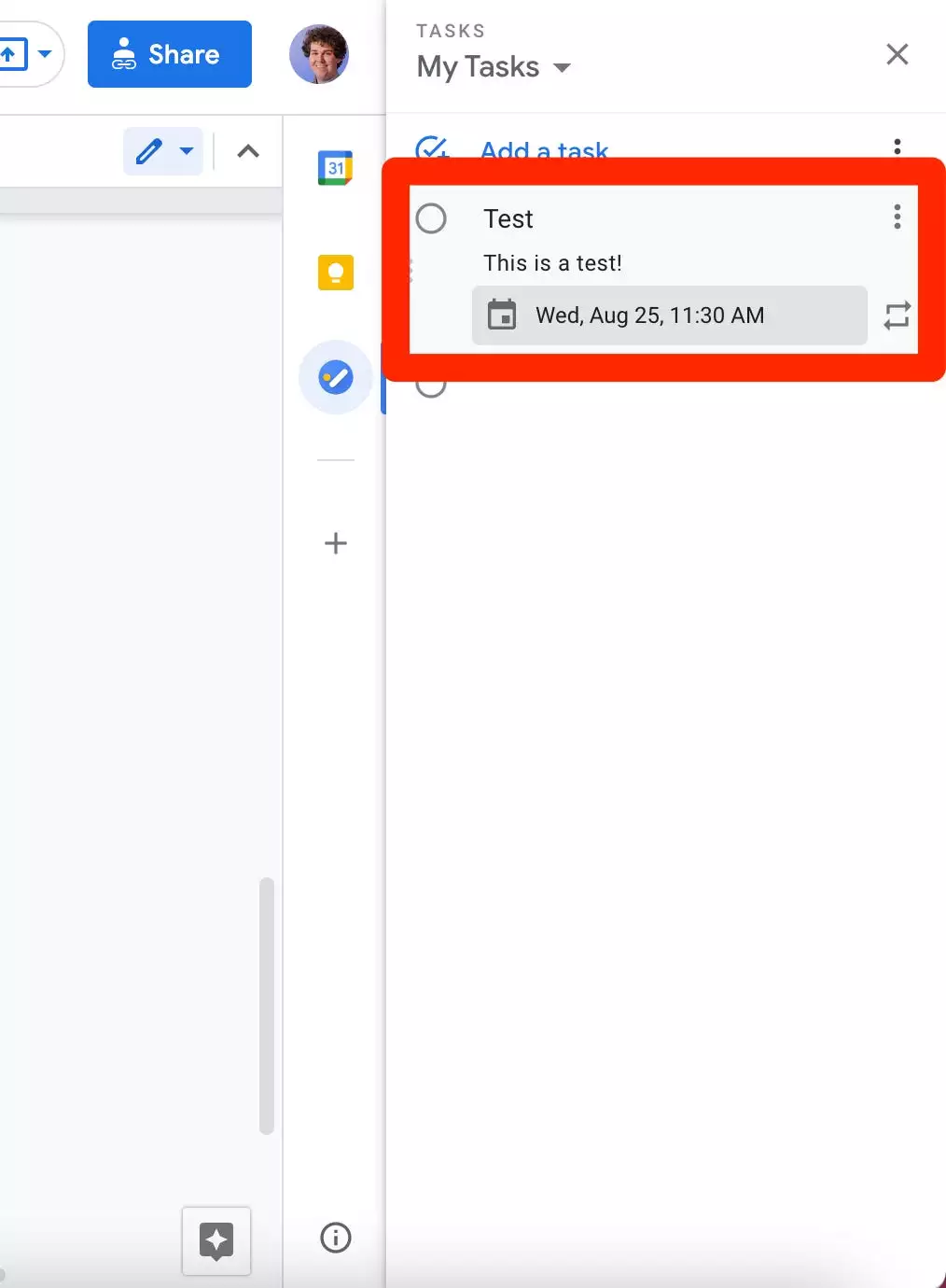Click the plus icon to get add-ons
The width and height of the screenshot is (946, 1288).
coord(335,543)
